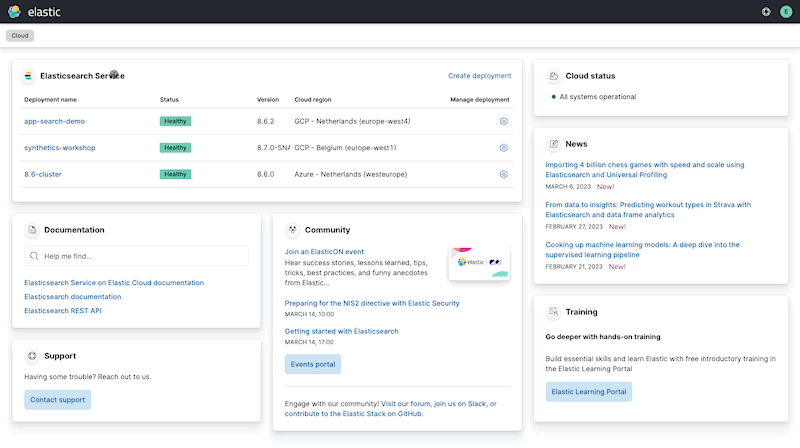This screenshot has height=448, width=800.
Task: Click the ElasticON event thumbnail
Action: point(479,263)
